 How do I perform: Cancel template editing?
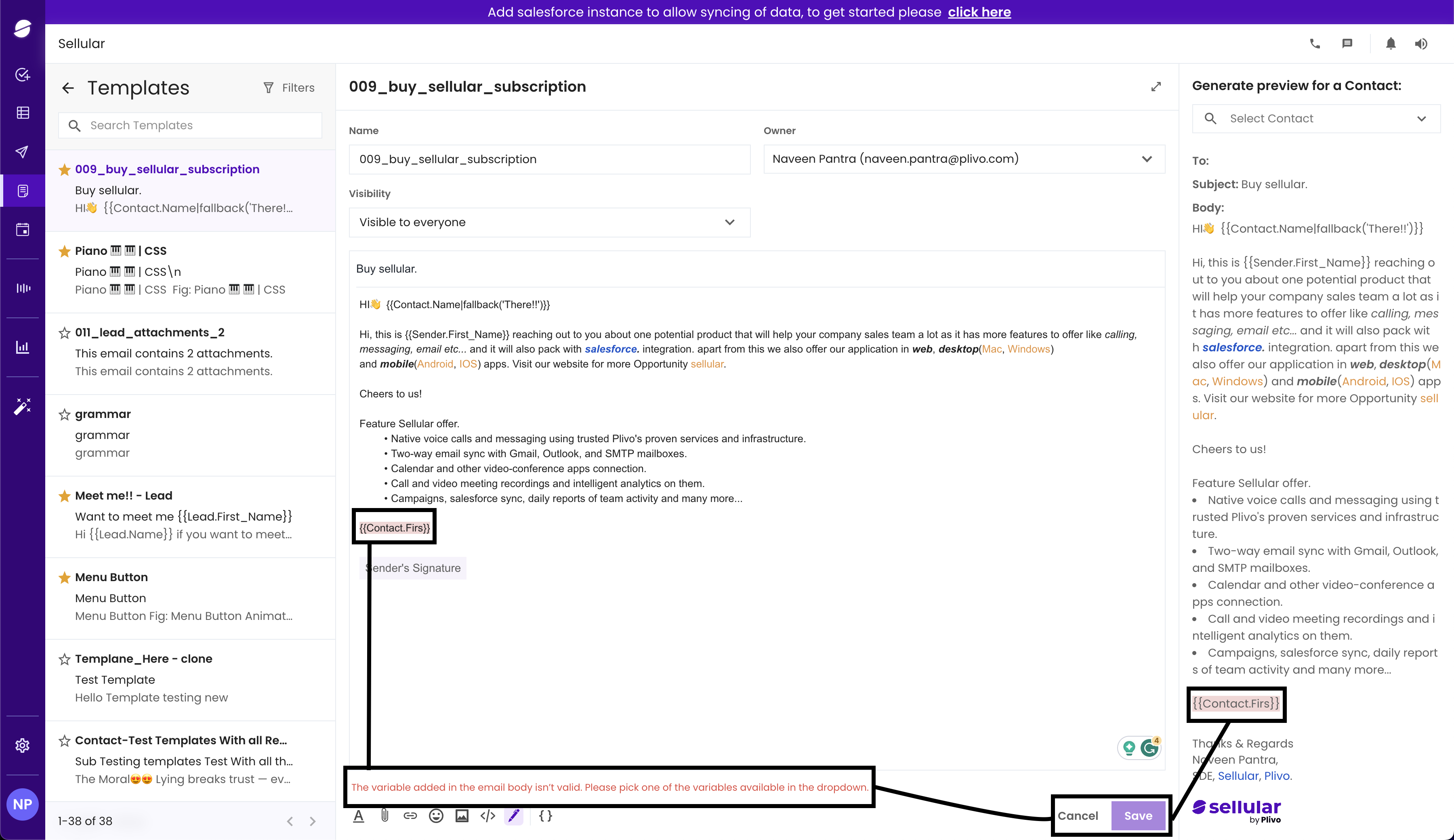[x=1078, y=816]
